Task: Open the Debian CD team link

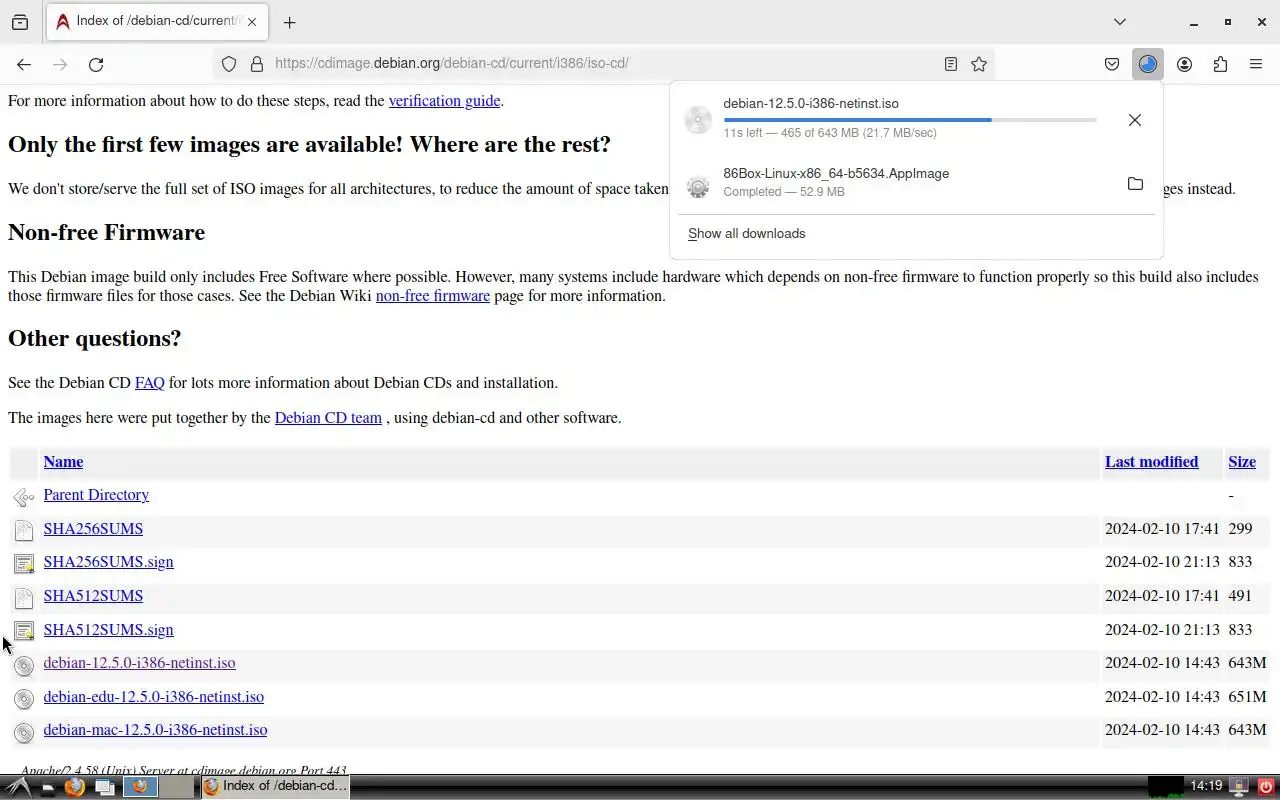Action: tap(328, 418)
